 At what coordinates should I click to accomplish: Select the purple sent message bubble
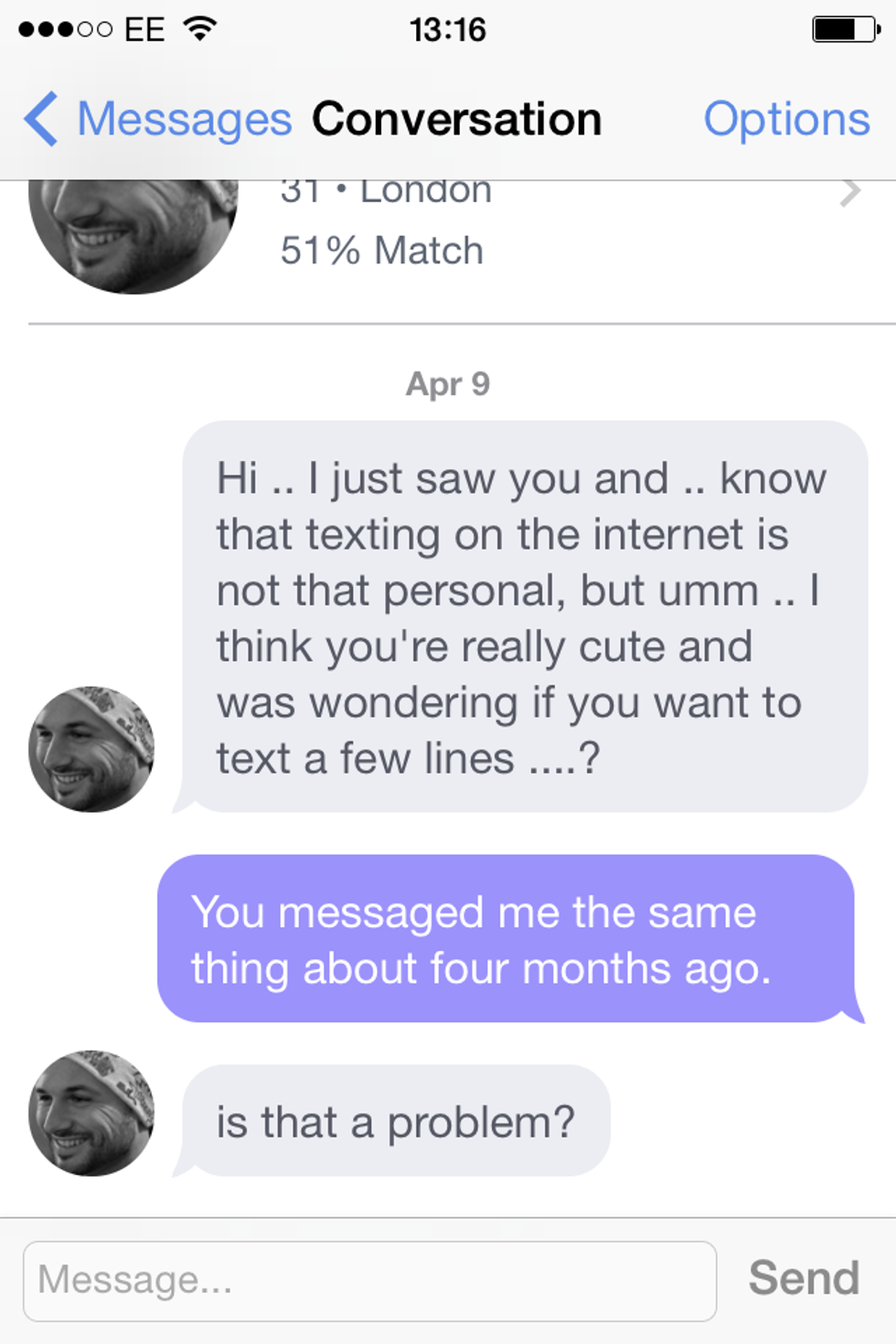click(506, 939)
